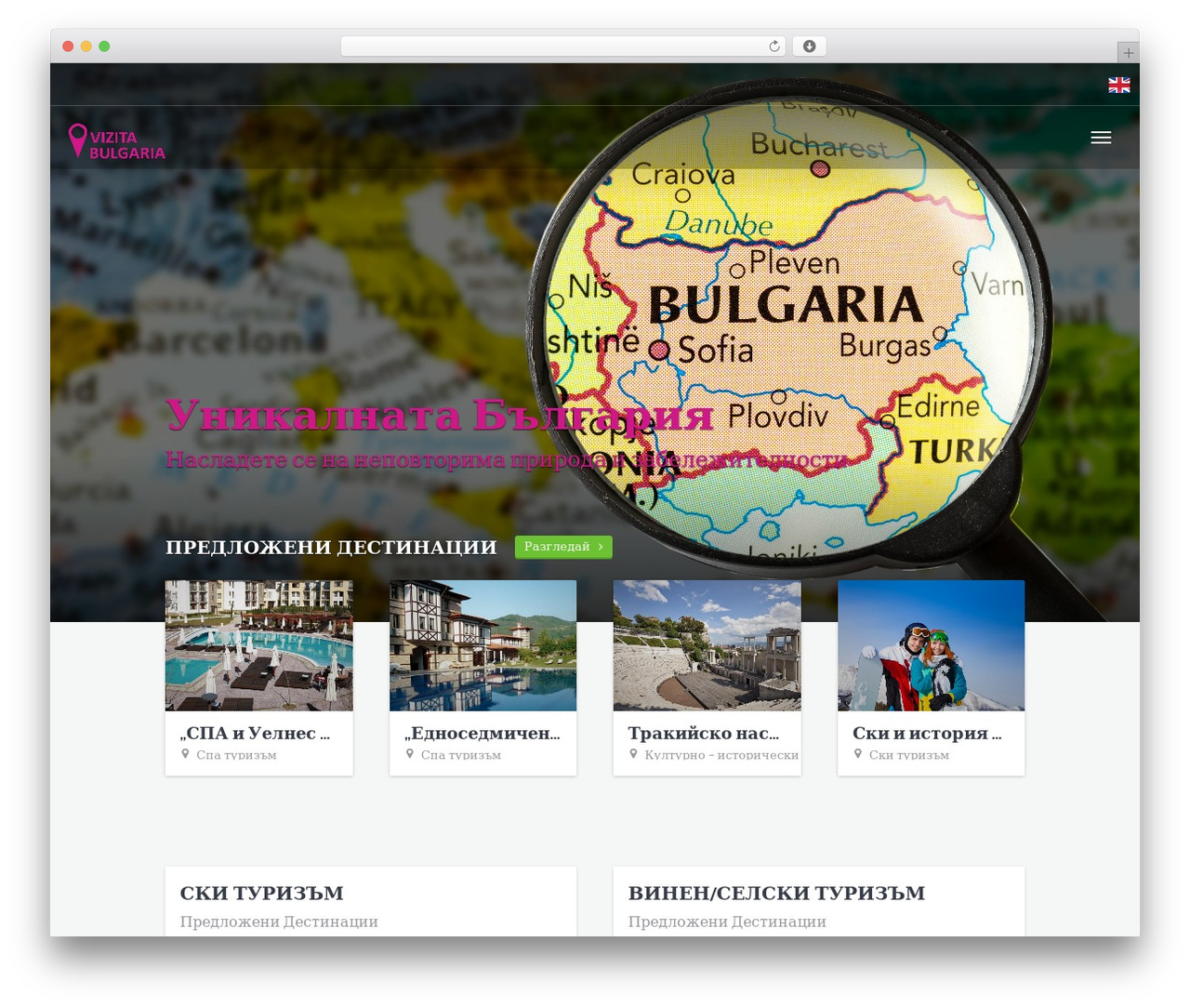
Task: Click the Уникалната България hero headline
Action: click(x=440, y=416)
